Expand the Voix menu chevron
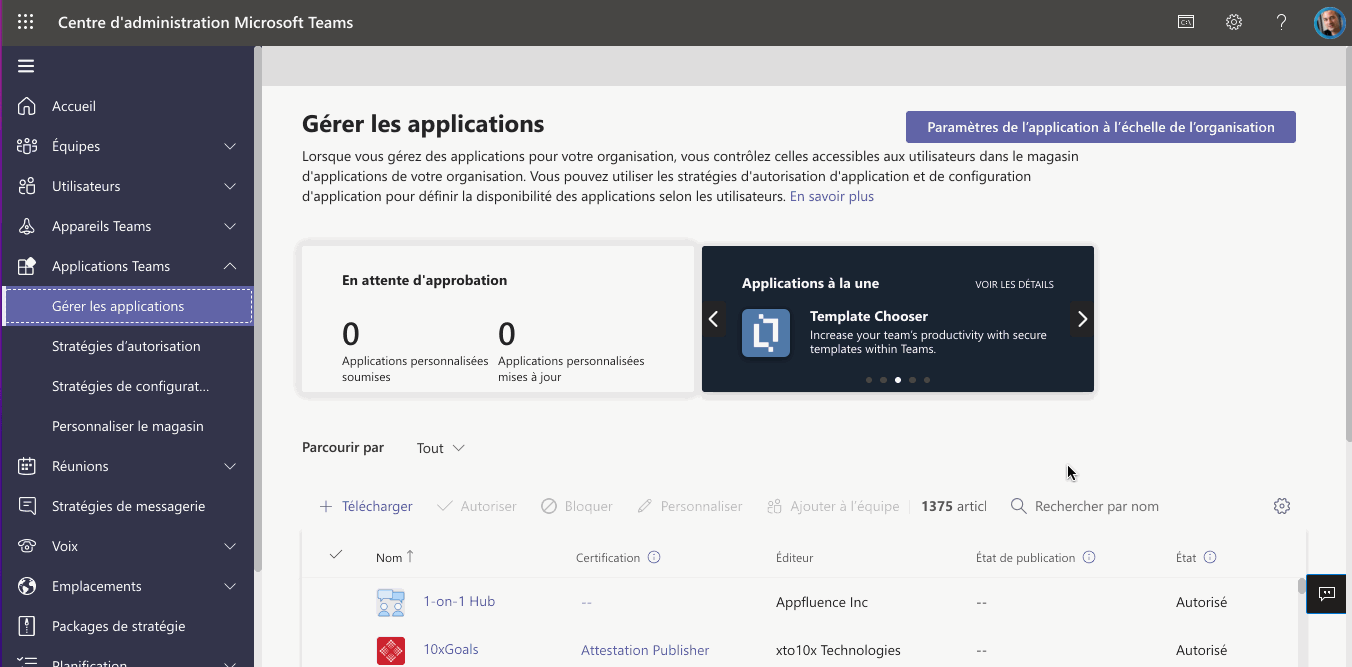 click(x=230, y=546)
